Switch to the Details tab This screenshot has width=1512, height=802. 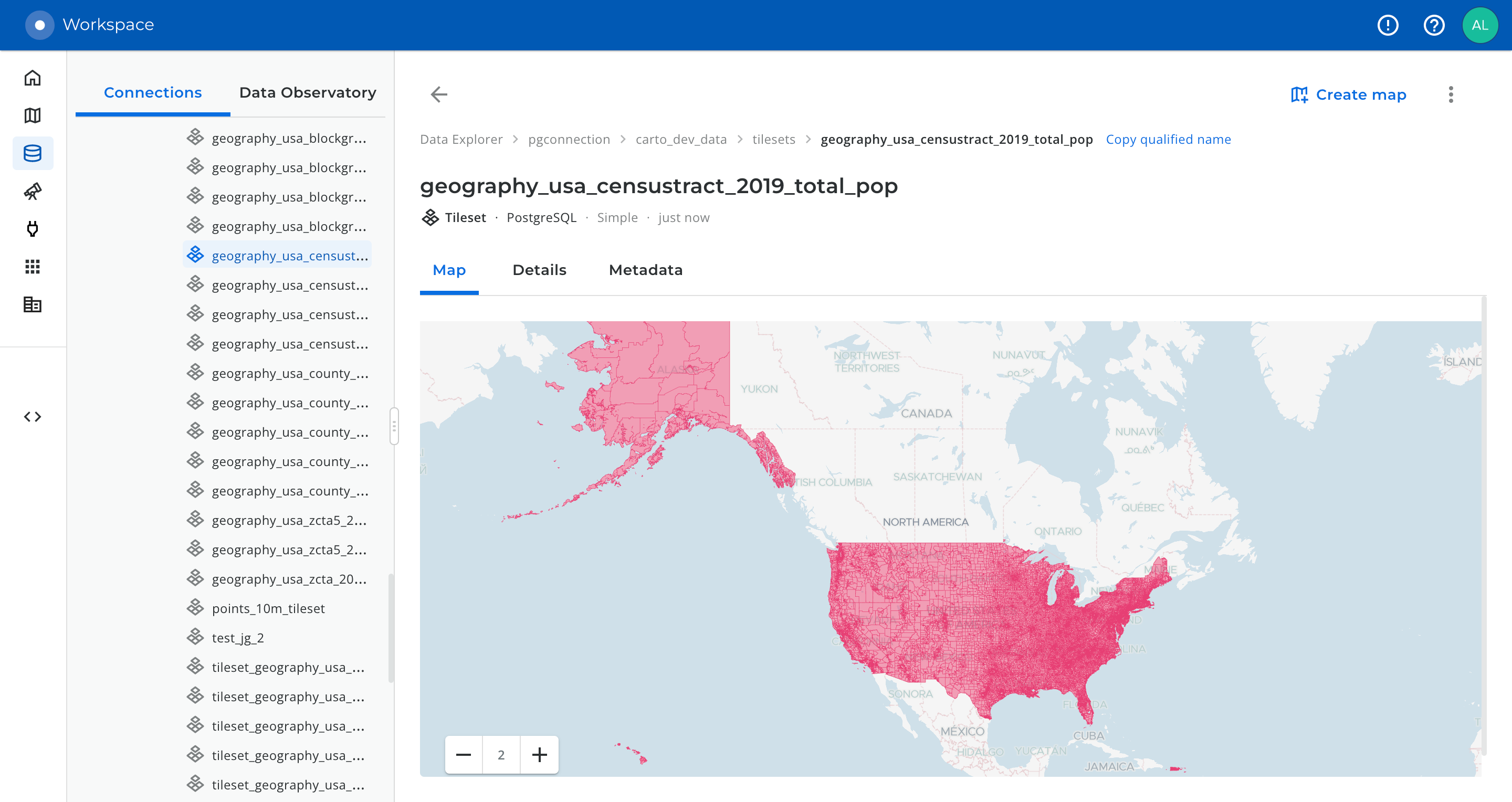click(539, 270)
